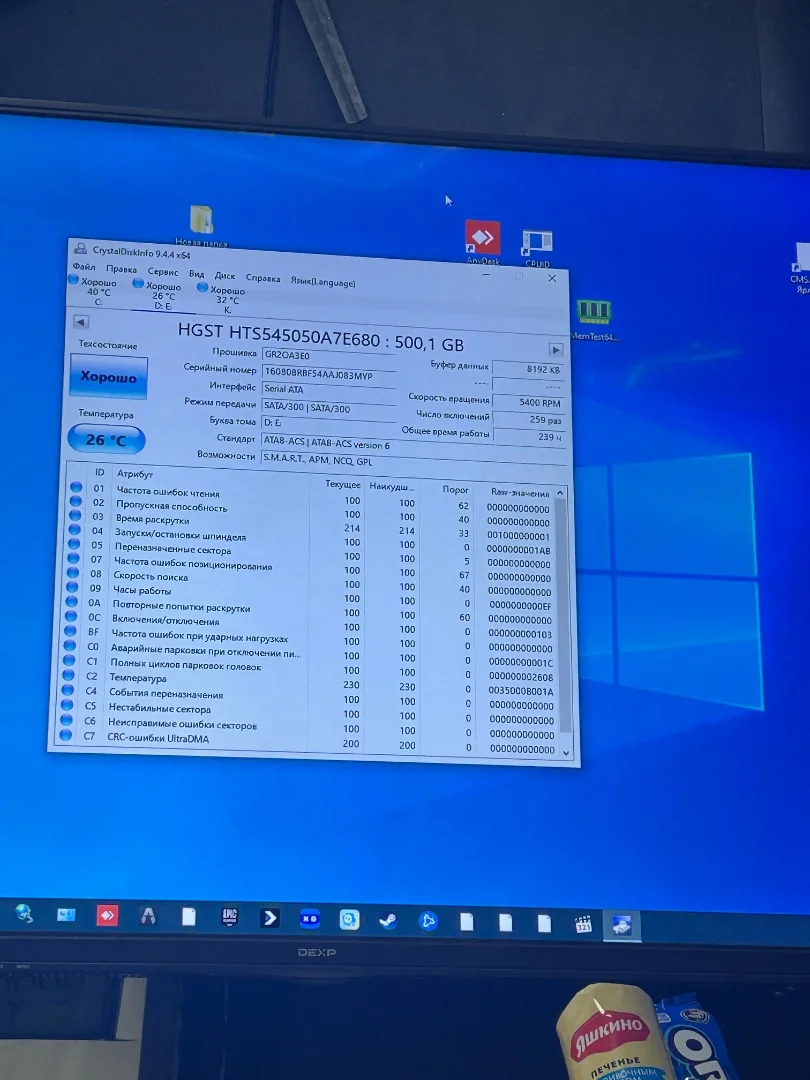Viewport: 810px width, 1080px height.
Task: Click status circle of attribute C7
Action: point(65,735)
